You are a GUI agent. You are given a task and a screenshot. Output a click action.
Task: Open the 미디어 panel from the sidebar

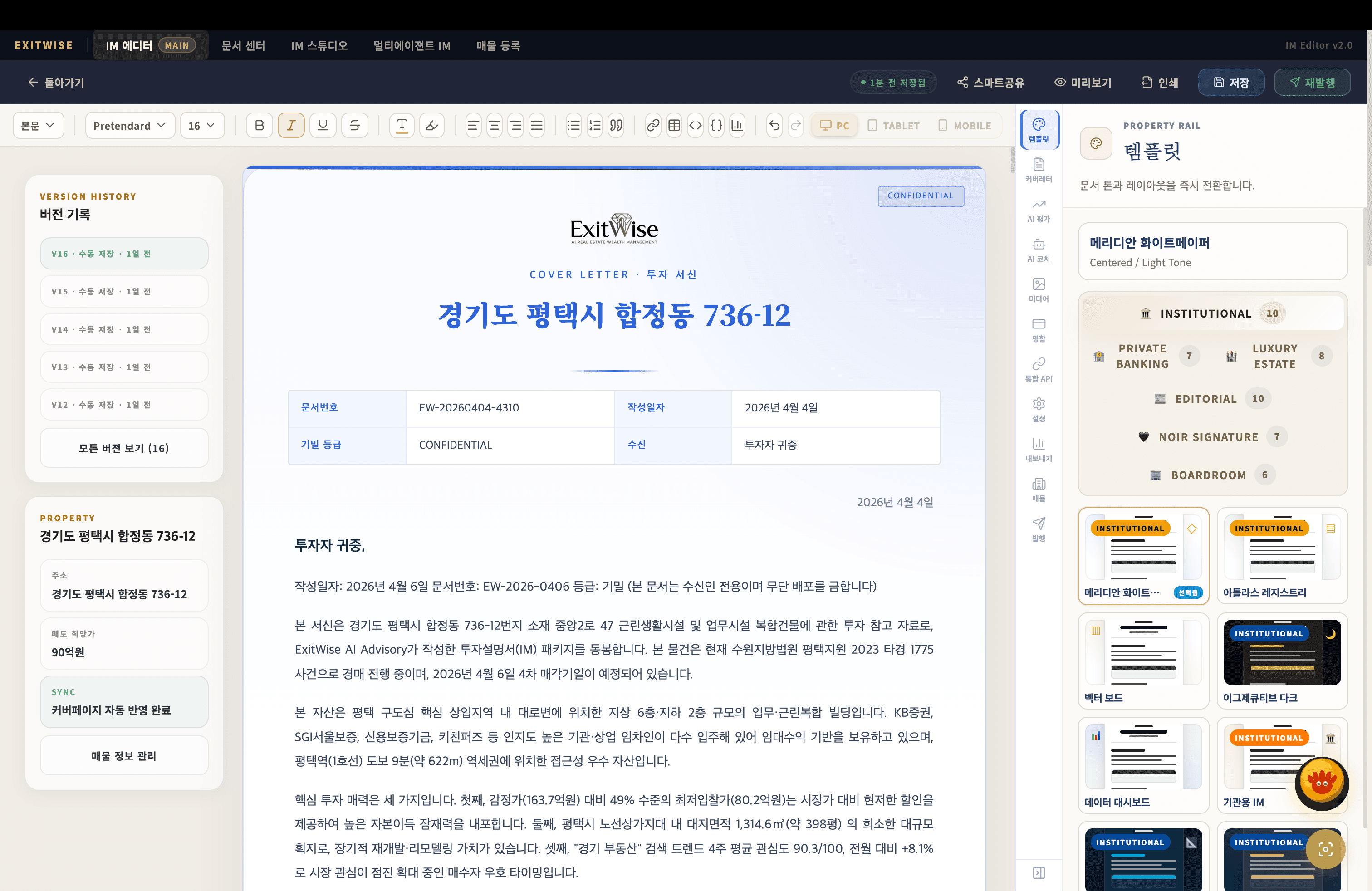coord(1039,288)
